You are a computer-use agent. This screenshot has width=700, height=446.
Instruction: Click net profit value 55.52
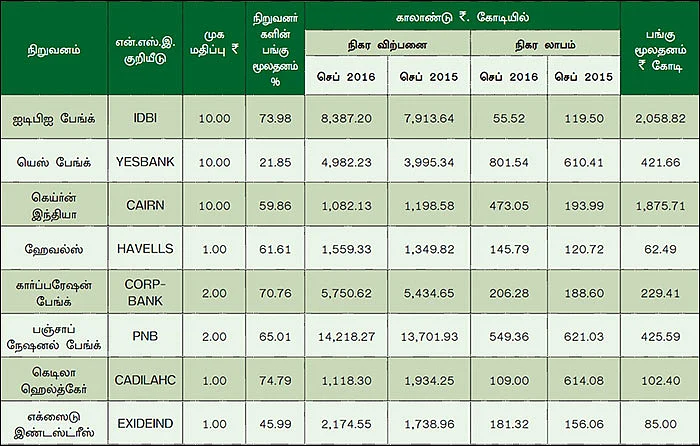[x=509, y=118]
